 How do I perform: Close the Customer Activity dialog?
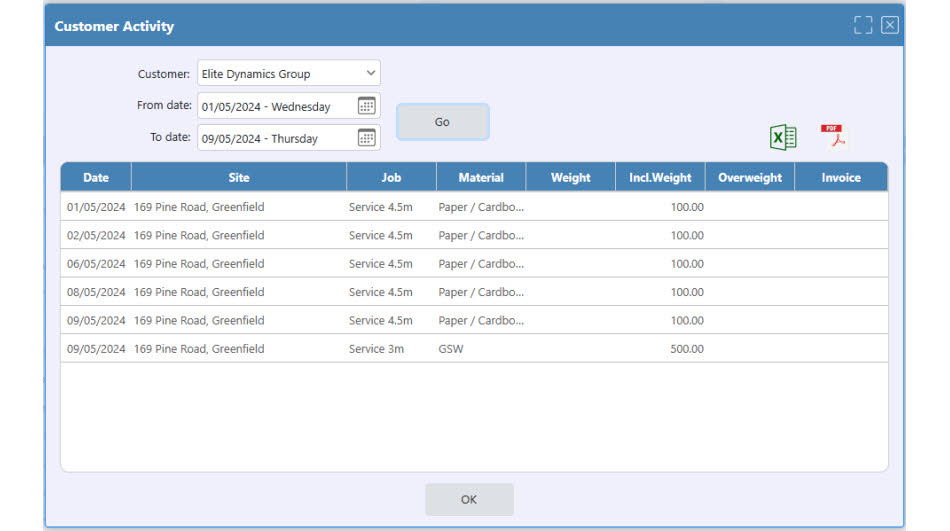tap(889, 25)
